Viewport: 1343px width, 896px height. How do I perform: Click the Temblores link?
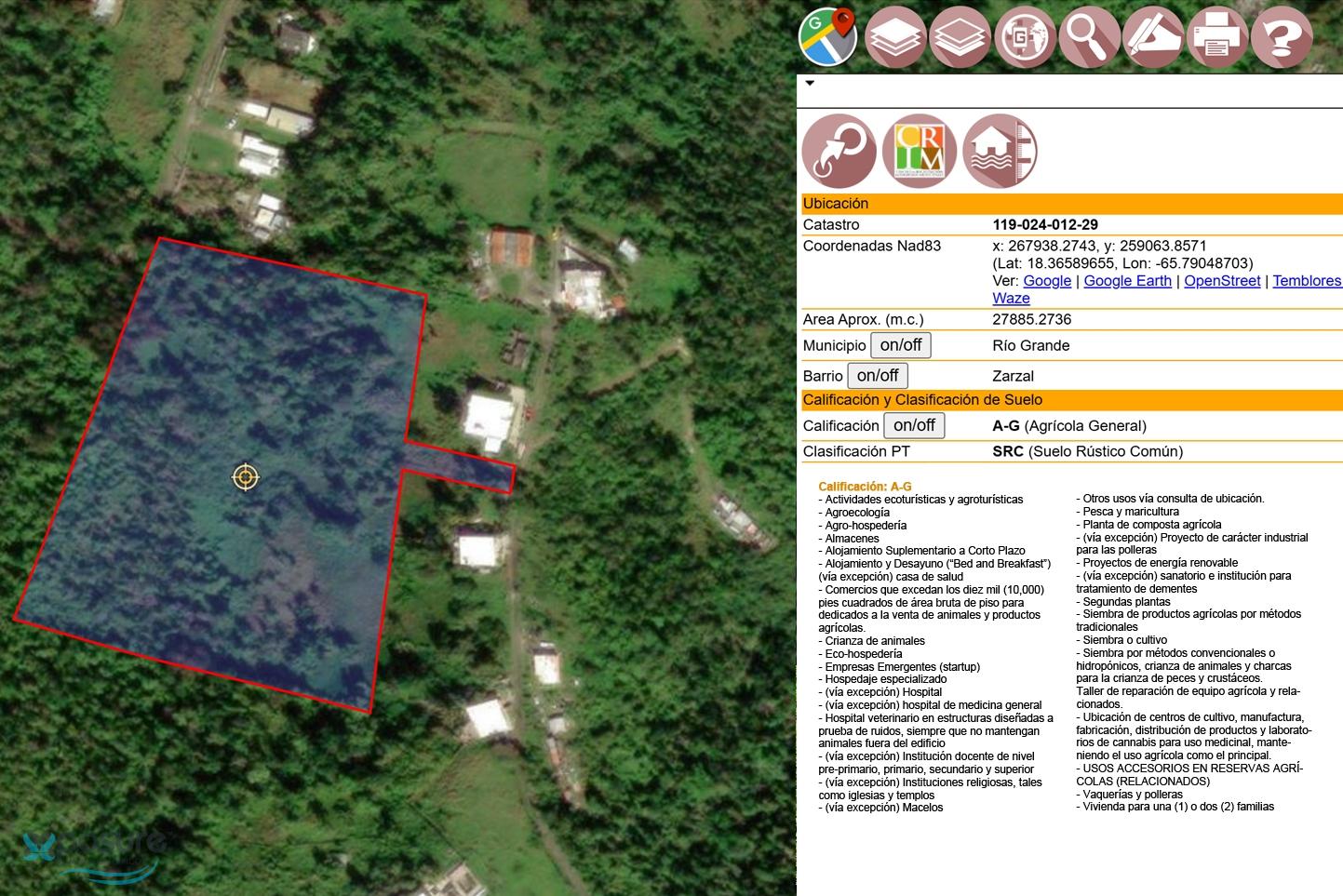tap(1306, 281)
